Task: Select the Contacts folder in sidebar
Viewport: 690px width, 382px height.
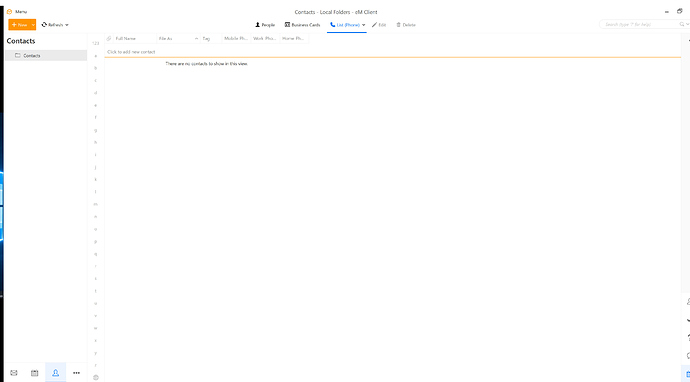Action: (x=46, y=55)
